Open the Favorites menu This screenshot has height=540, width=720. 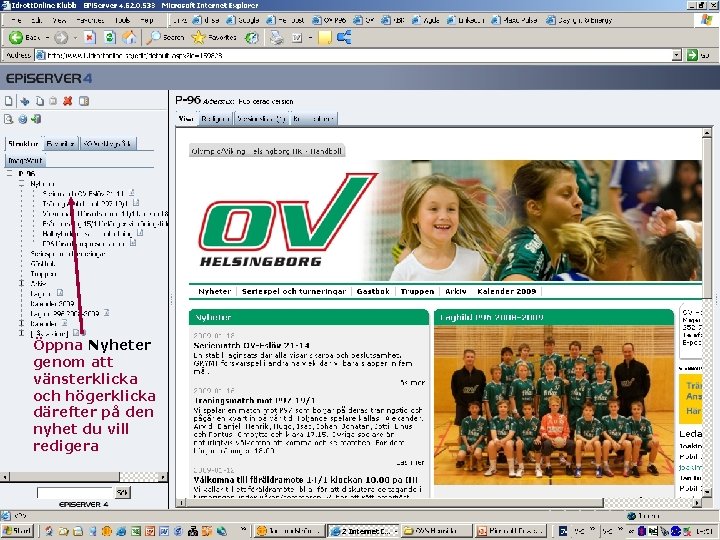click(x=90, y=20)
